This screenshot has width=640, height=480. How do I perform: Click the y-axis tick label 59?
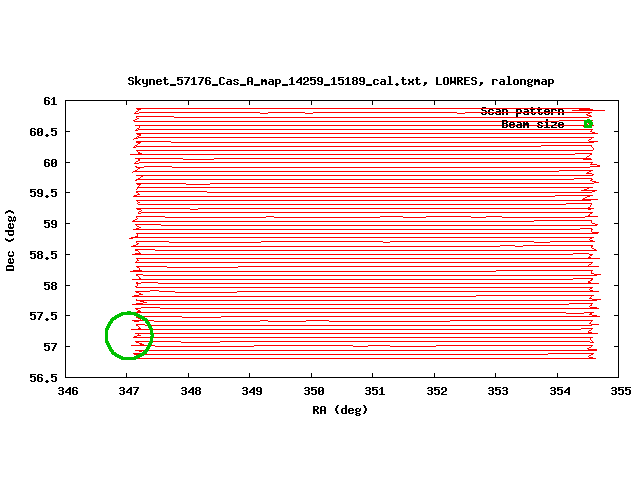coord(51,224)
